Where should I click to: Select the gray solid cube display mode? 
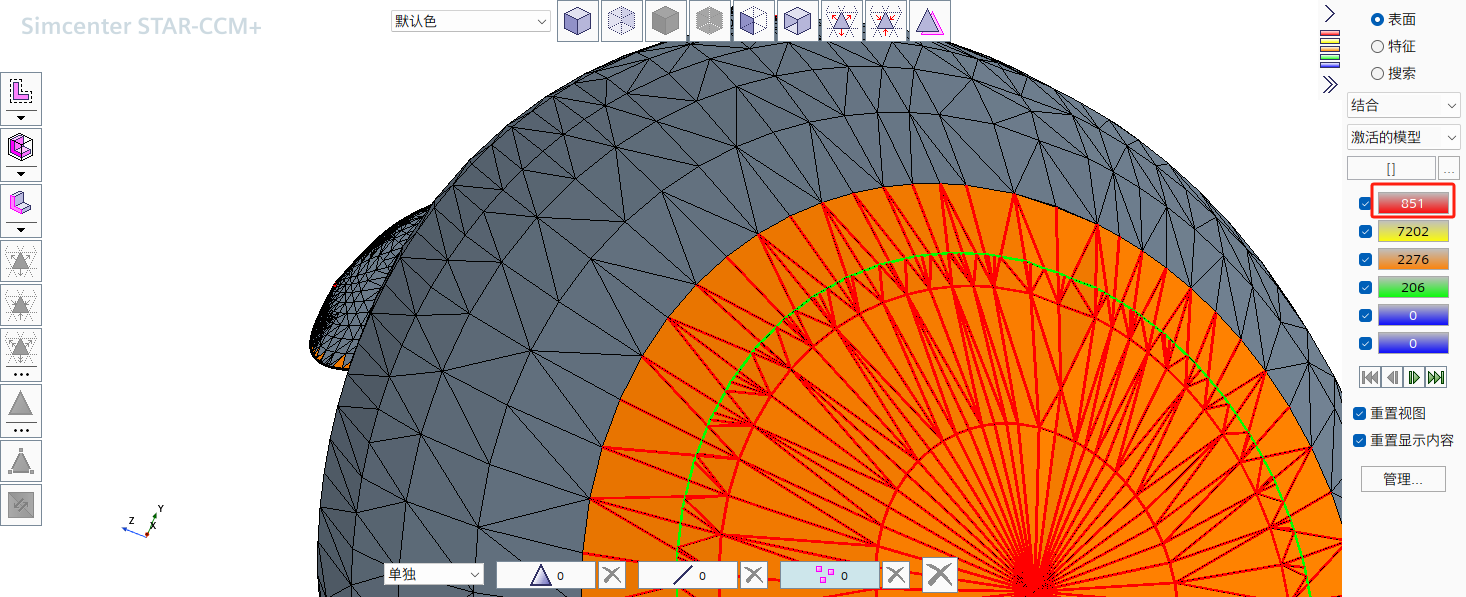point(666,21)
